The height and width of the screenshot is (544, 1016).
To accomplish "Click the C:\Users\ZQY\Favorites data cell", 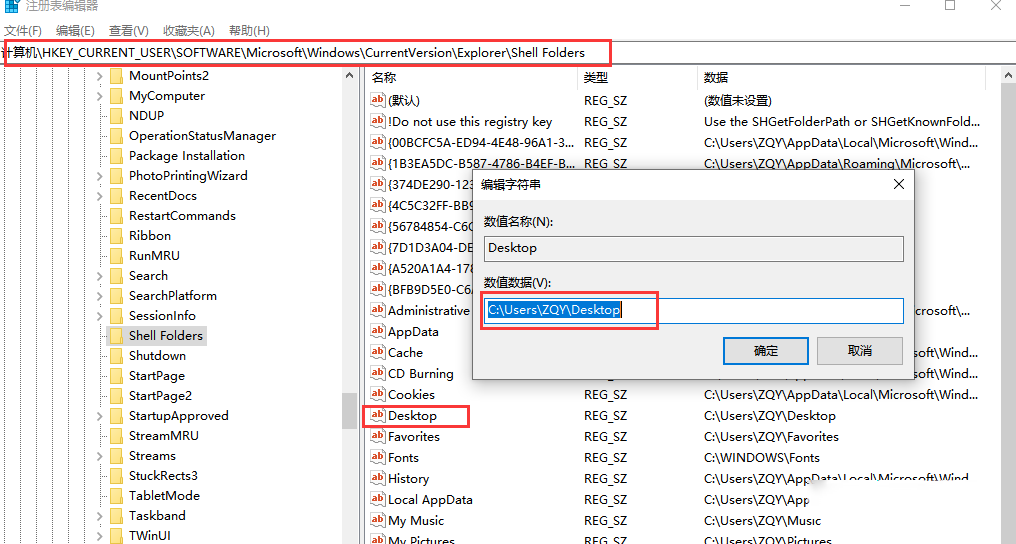I will 771,436.
